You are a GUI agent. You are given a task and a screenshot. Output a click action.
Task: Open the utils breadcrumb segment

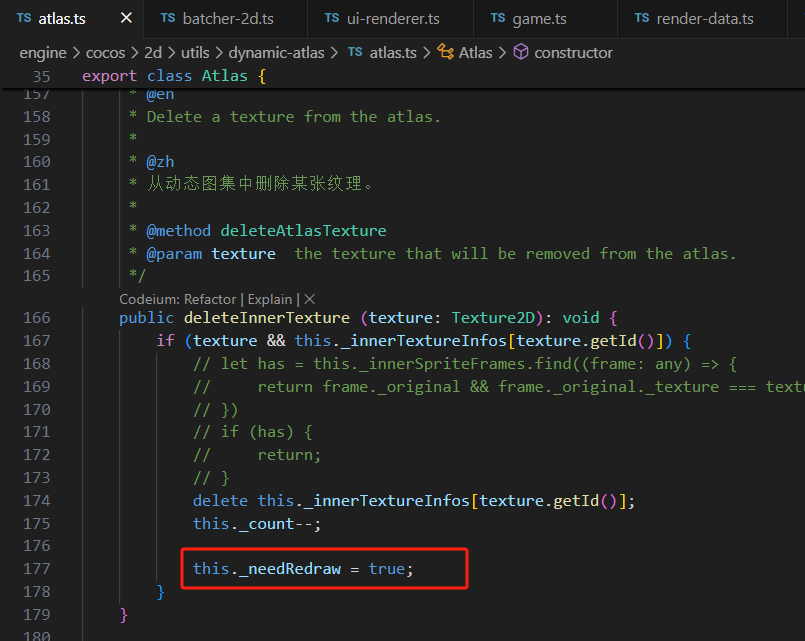point(195,52)
